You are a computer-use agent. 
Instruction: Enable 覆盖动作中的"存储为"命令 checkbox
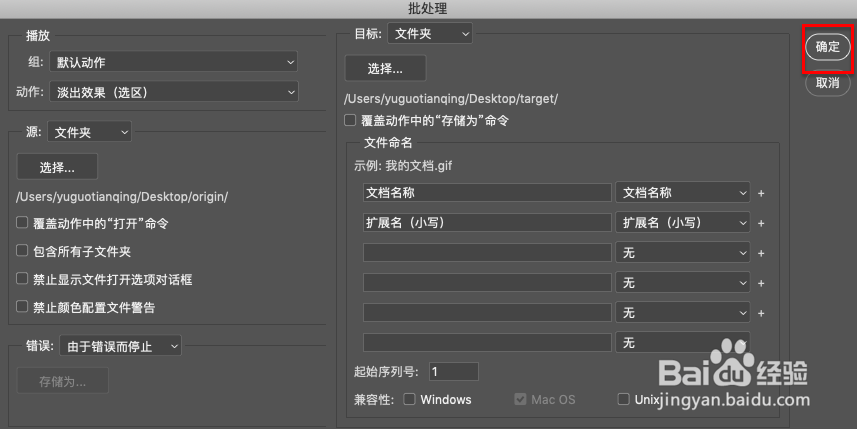350,120
